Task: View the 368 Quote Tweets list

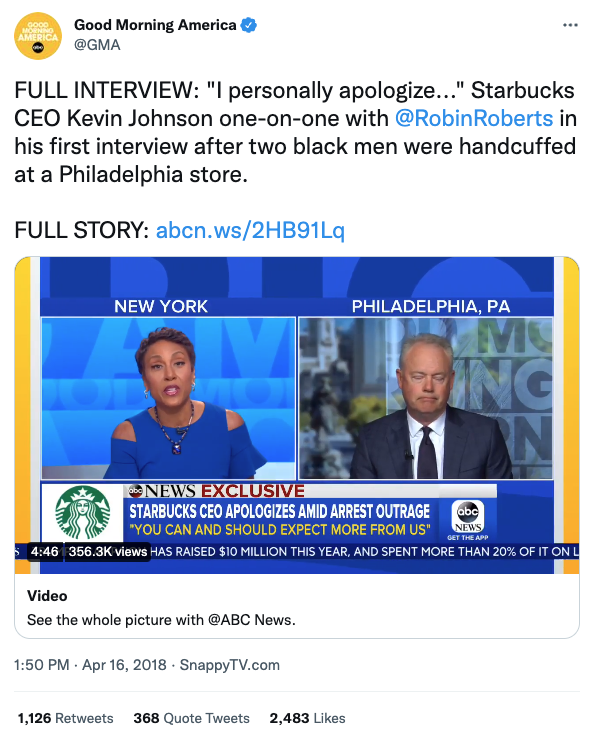Action: tap(191, 718)
